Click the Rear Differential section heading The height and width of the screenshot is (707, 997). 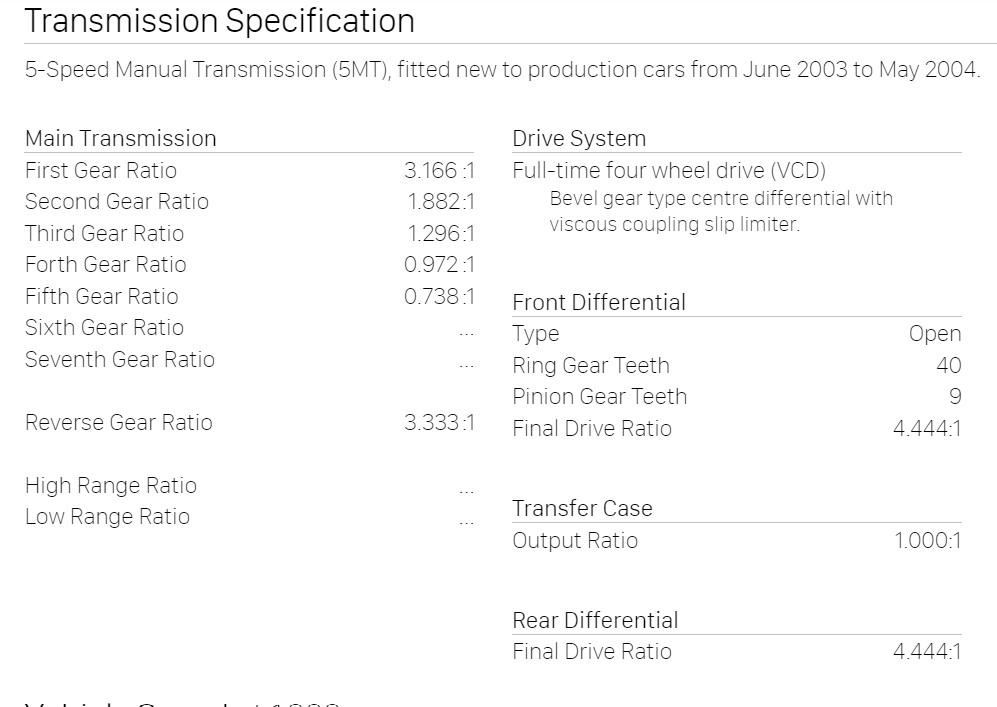tap(595, 620)
